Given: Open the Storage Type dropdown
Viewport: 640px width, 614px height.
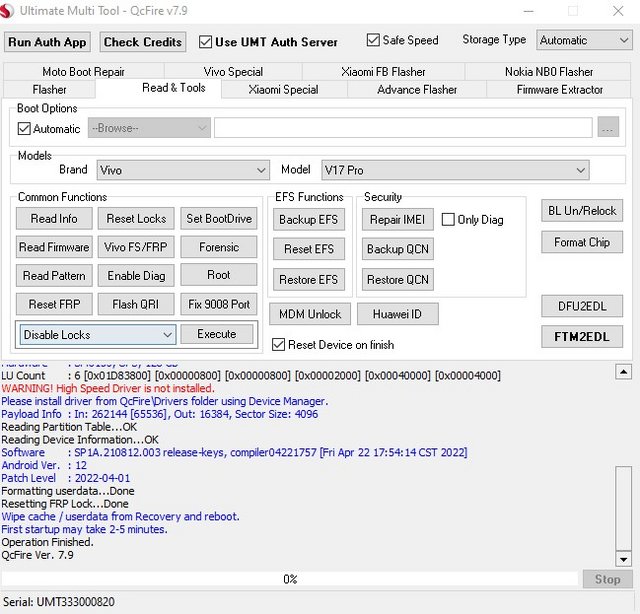Looking at the screenshot, I should point(584,40).
